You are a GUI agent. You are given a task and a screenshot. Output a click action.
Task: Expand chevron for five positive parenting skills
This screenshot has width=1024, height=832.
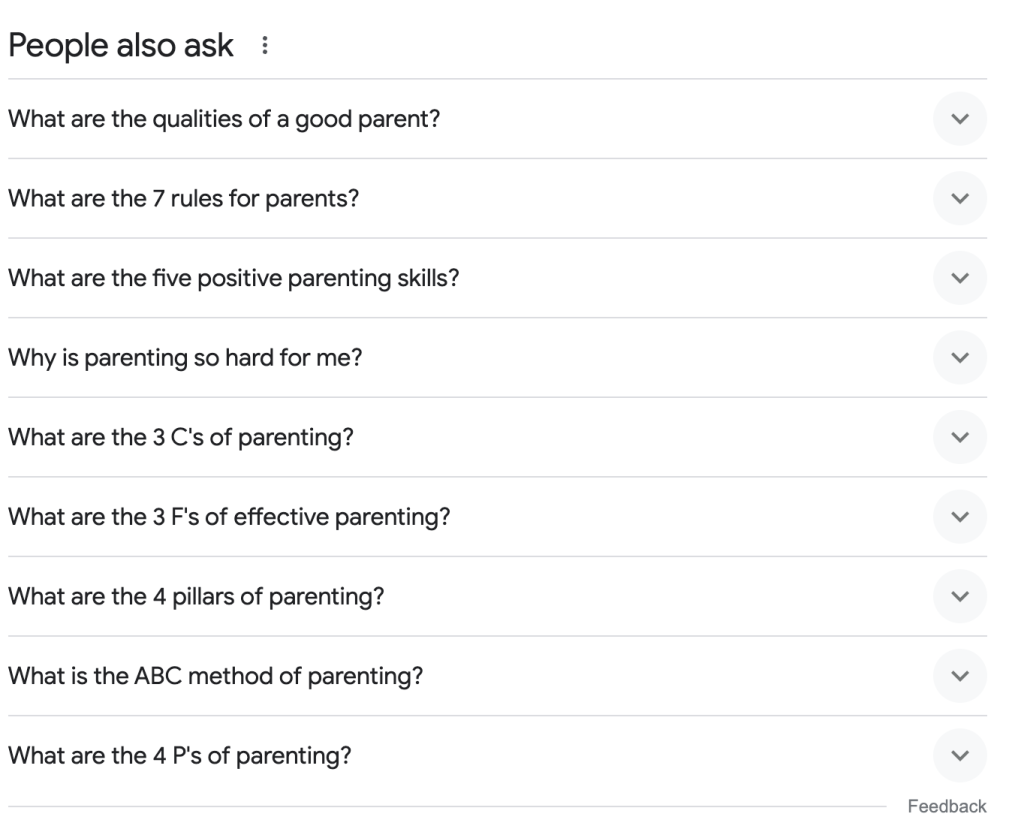960,278
